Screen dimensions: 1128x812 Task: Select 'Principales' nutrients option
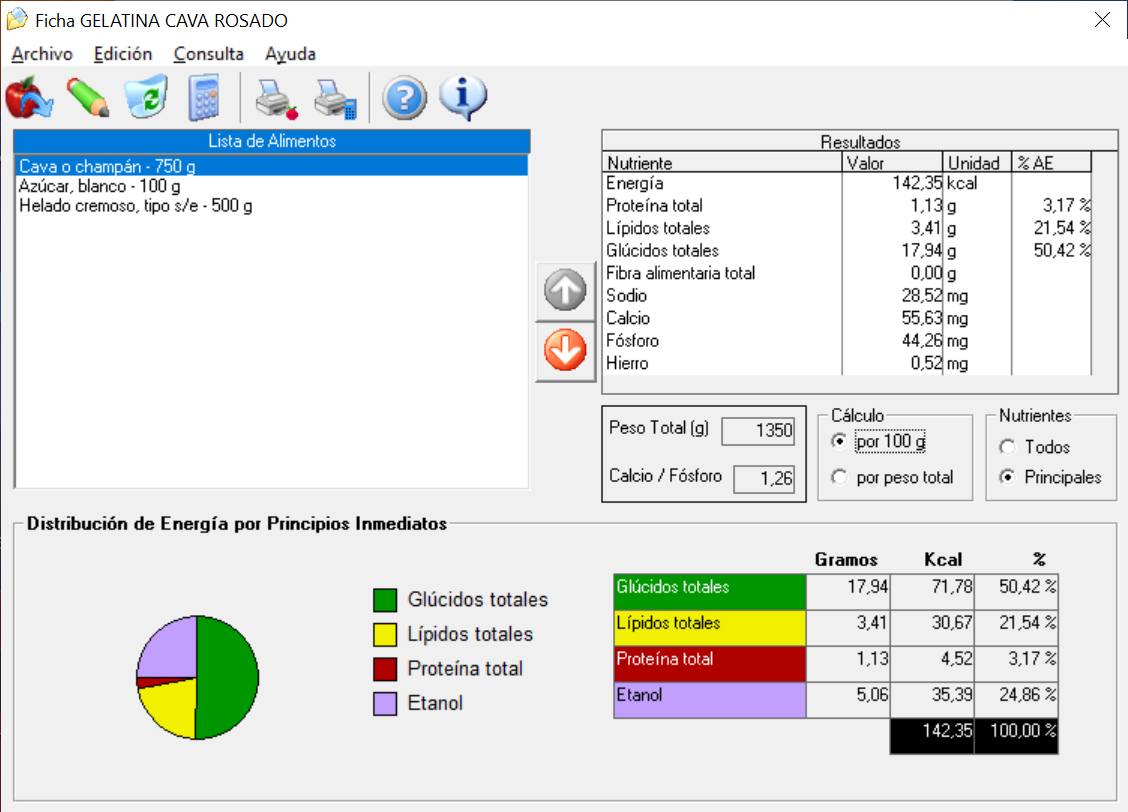click(x=1007, y=477)
